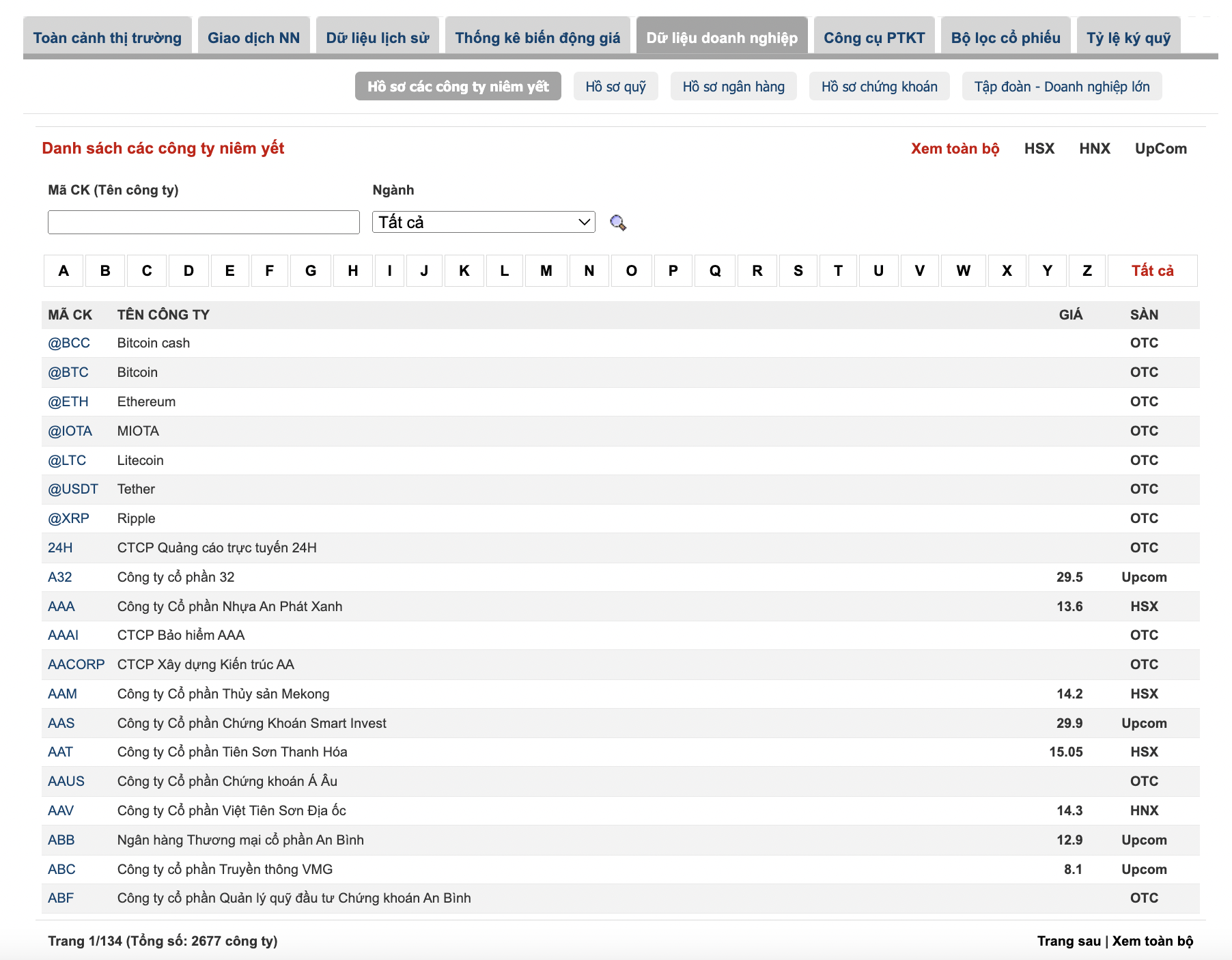Click bottom Xem toàn bộ link
Screen dimensions: 1232x960
pyautogui.click(x=1153, y=941)
